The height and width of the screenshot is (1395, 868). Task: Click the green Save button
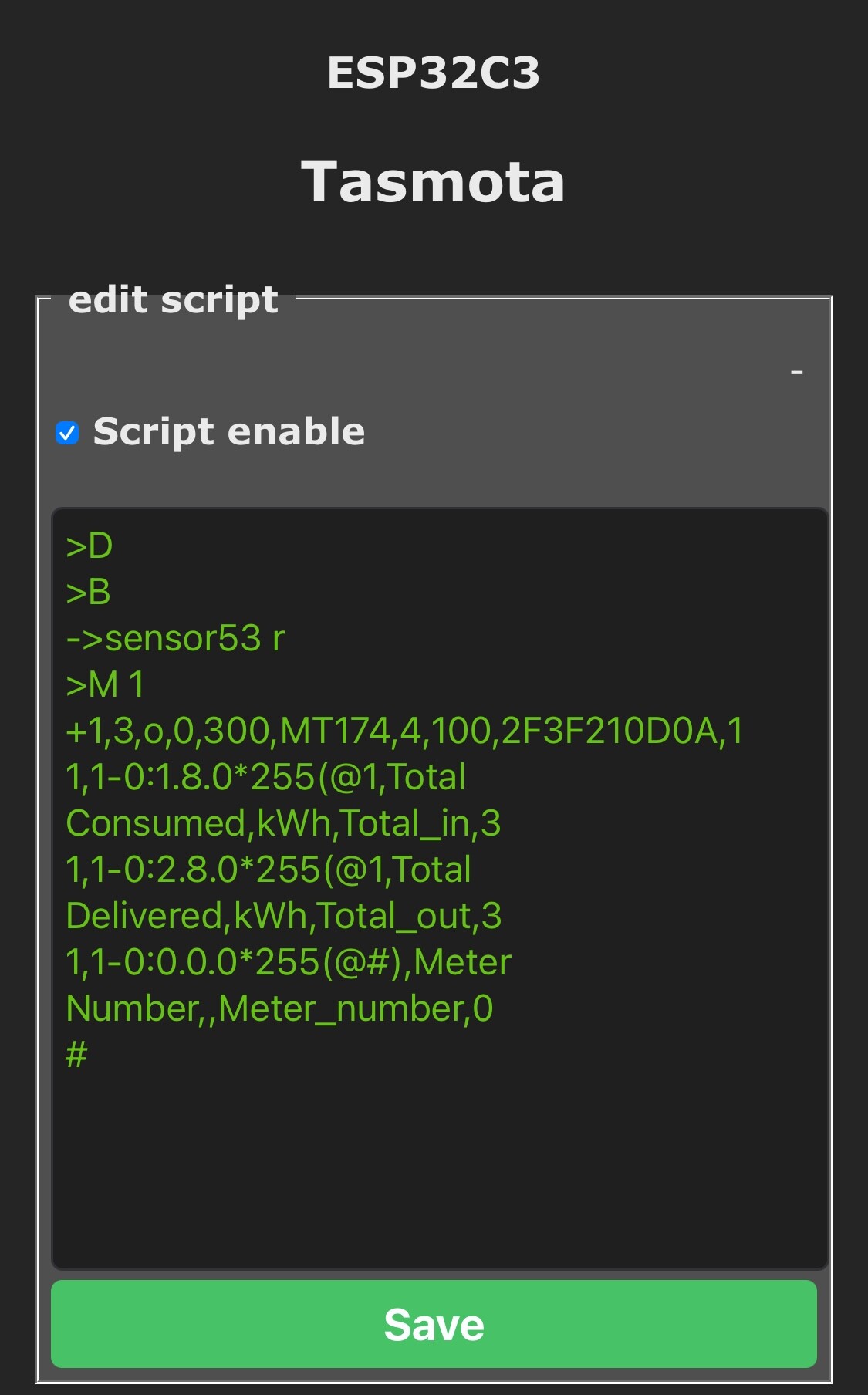tap(434, 1324)
